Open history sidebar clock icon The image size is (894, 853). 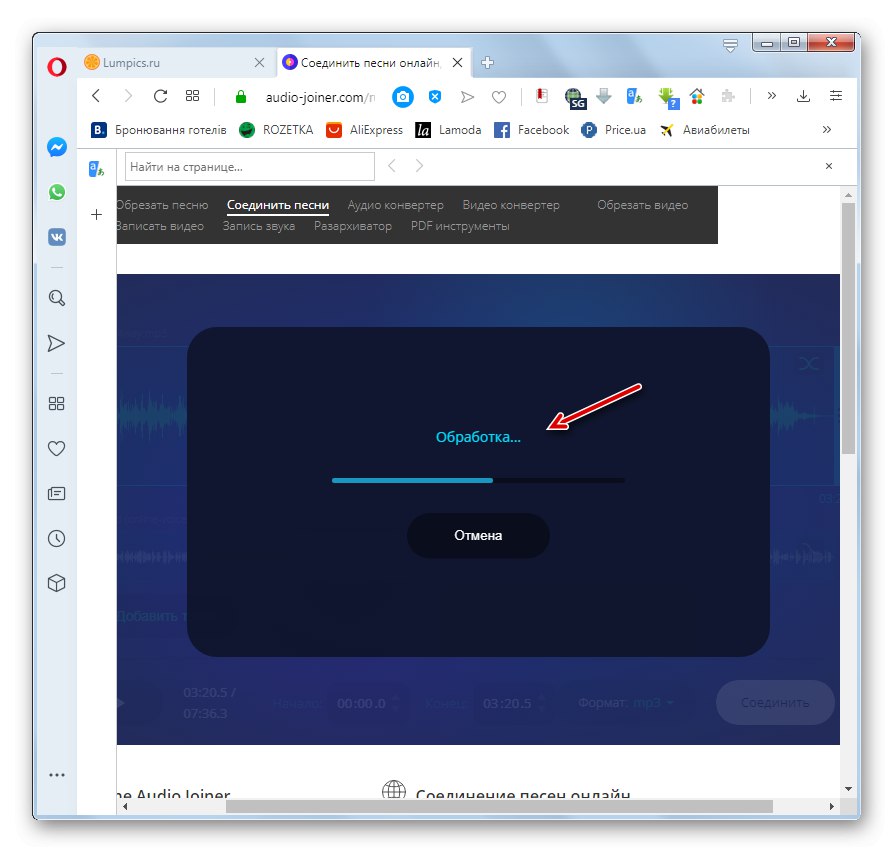click(56, 538)
